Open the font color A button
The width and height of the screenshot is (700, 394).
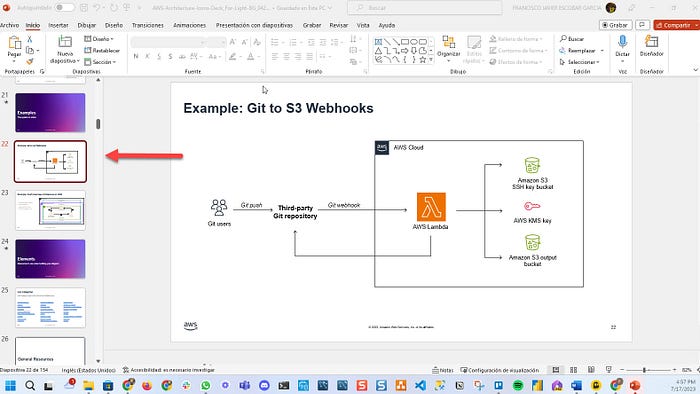pos(250,56)
